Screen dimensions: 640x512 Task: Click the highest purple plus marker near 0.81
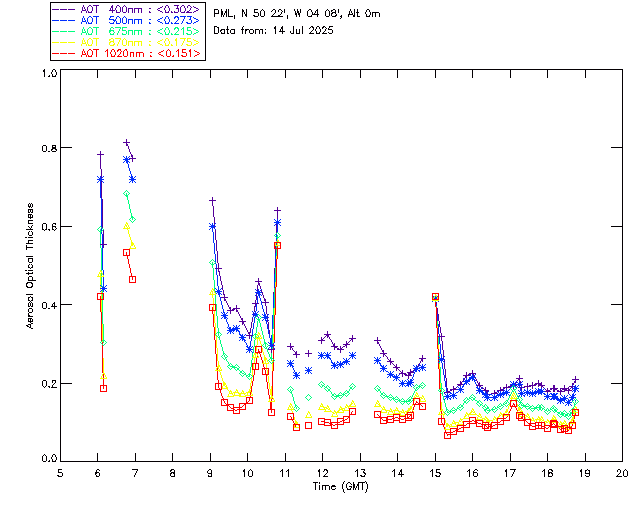tap(127, 142)
